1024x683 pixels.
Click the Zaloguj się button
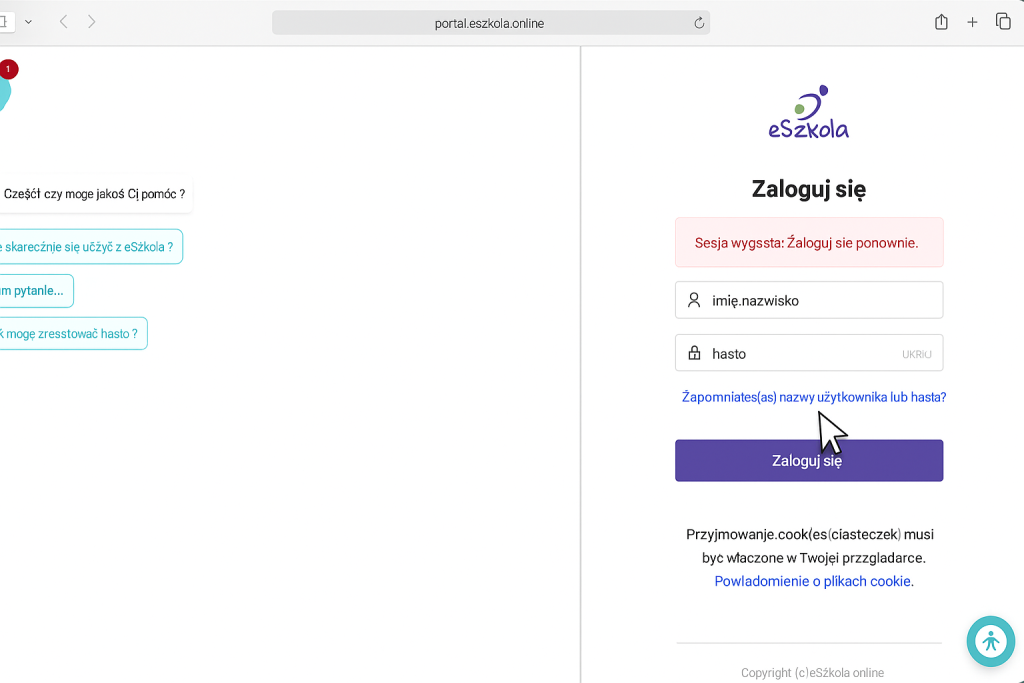pos(809,460)
